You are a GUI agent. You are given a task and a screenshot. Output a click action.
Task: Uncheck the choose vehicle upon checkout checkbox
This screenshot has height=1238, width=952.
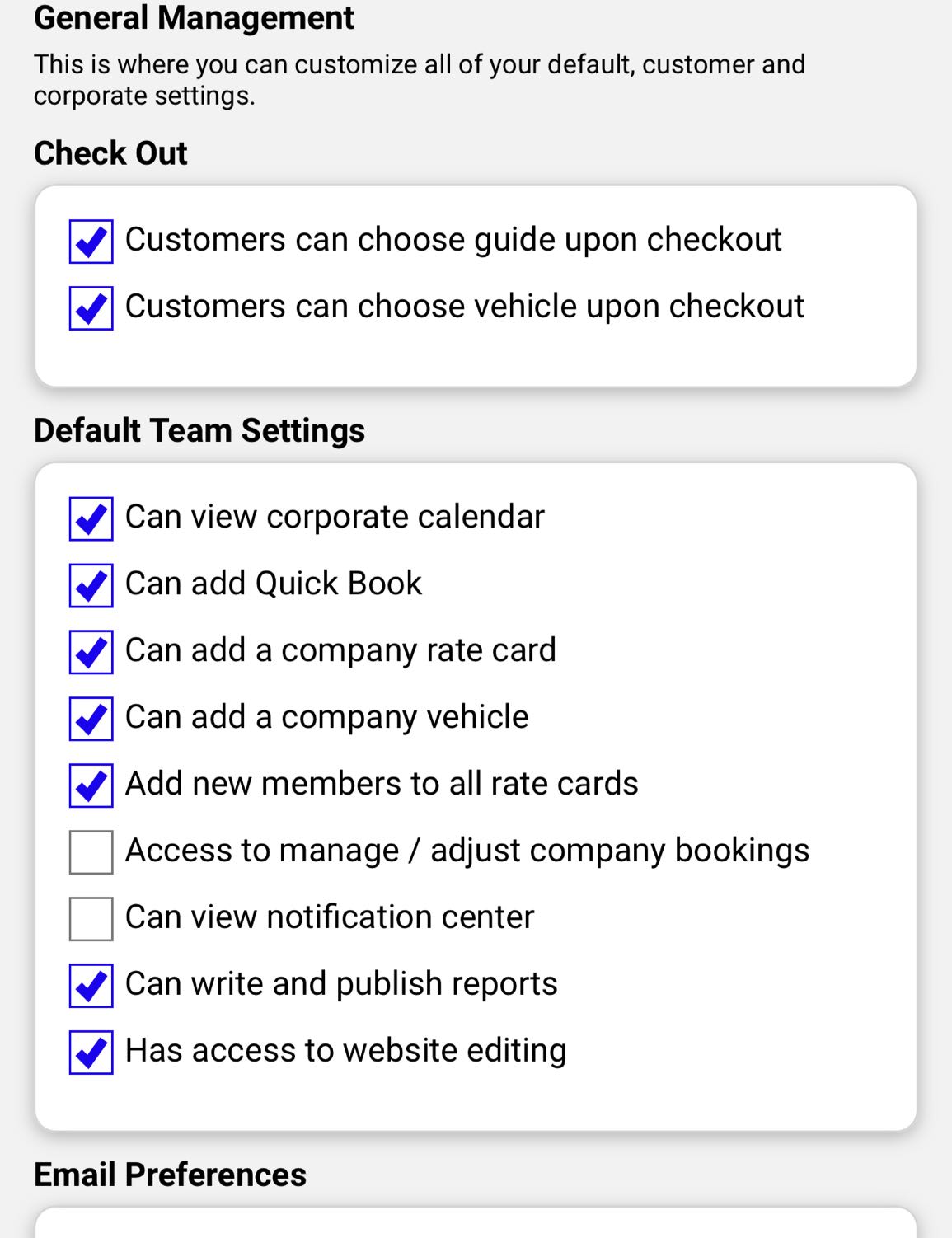91,308
